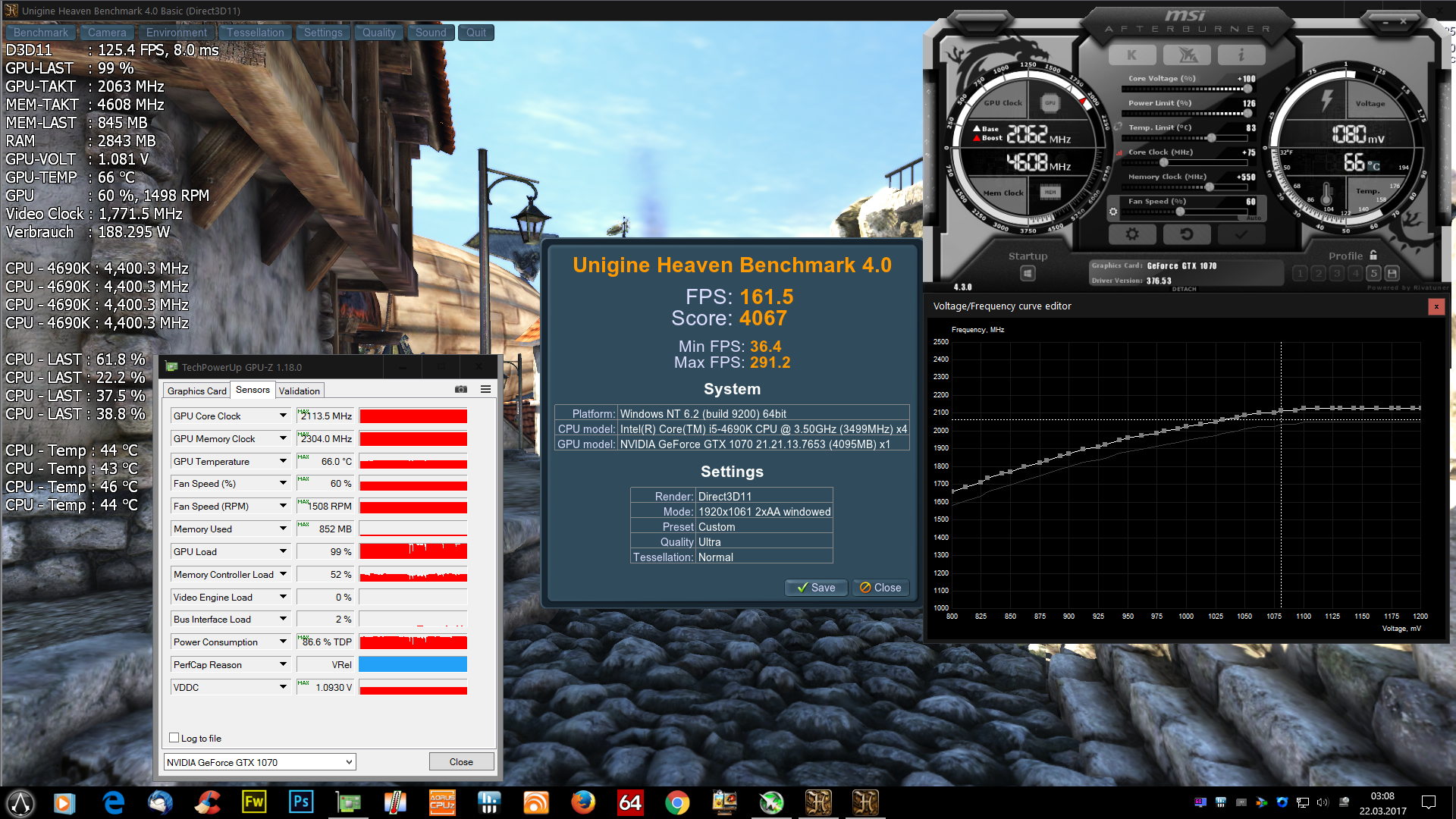This screenshot has width=1456, height=819.
Task: Open Photoshop from the taskbar
Action: click(x=301, y=802)
